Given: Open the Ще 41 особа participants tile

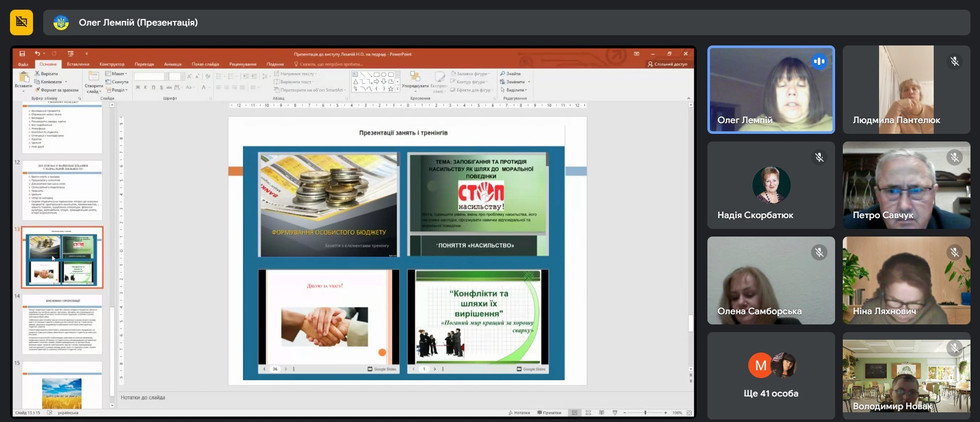Looking at the screenshot, I should [771, 375].
